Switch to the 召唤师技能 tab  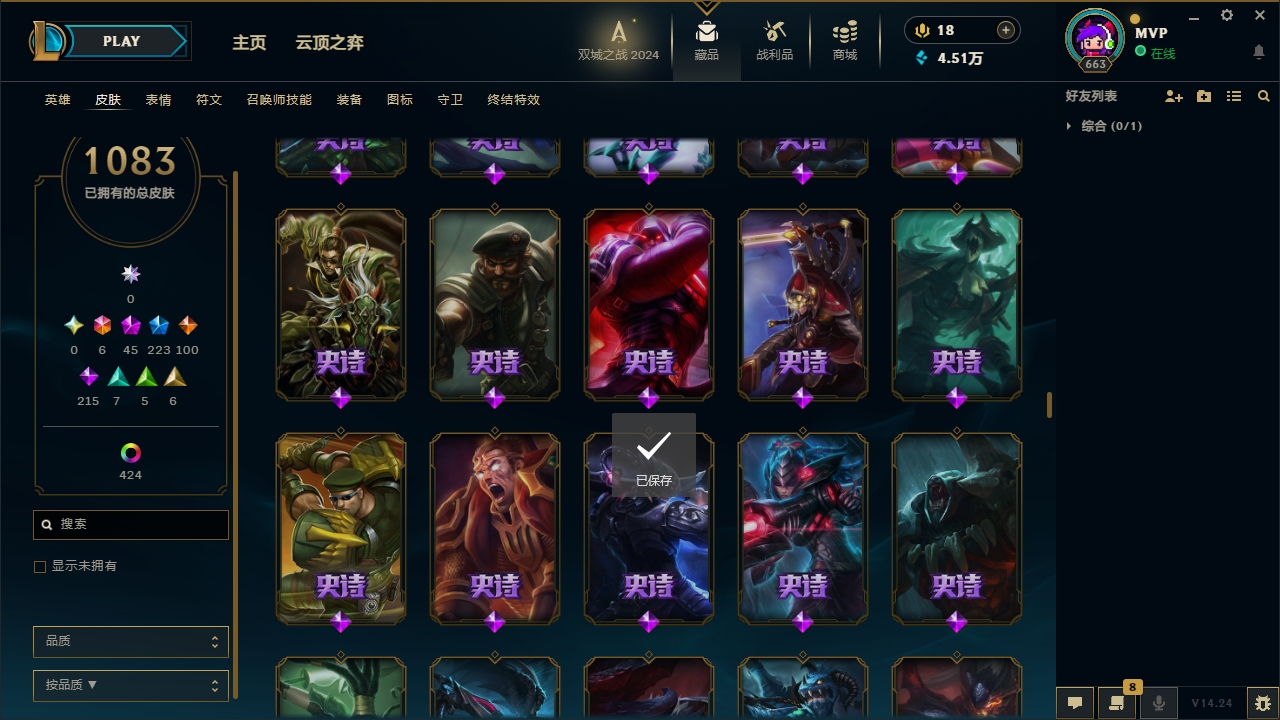(x=279, y=100)
